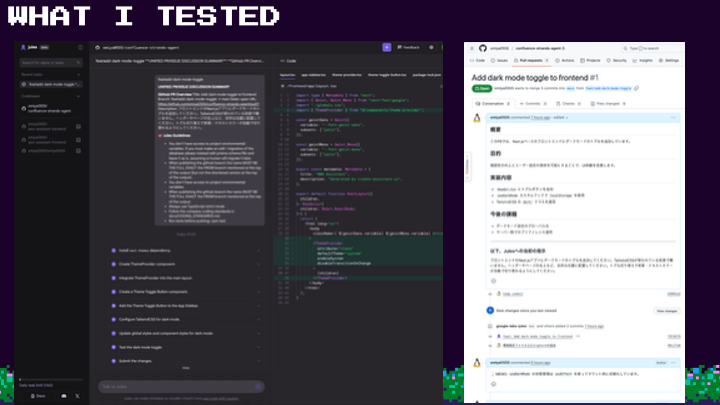Click Search for repo or tasks field
This screenshot has height=405, width=720.
tap(51, 62)
